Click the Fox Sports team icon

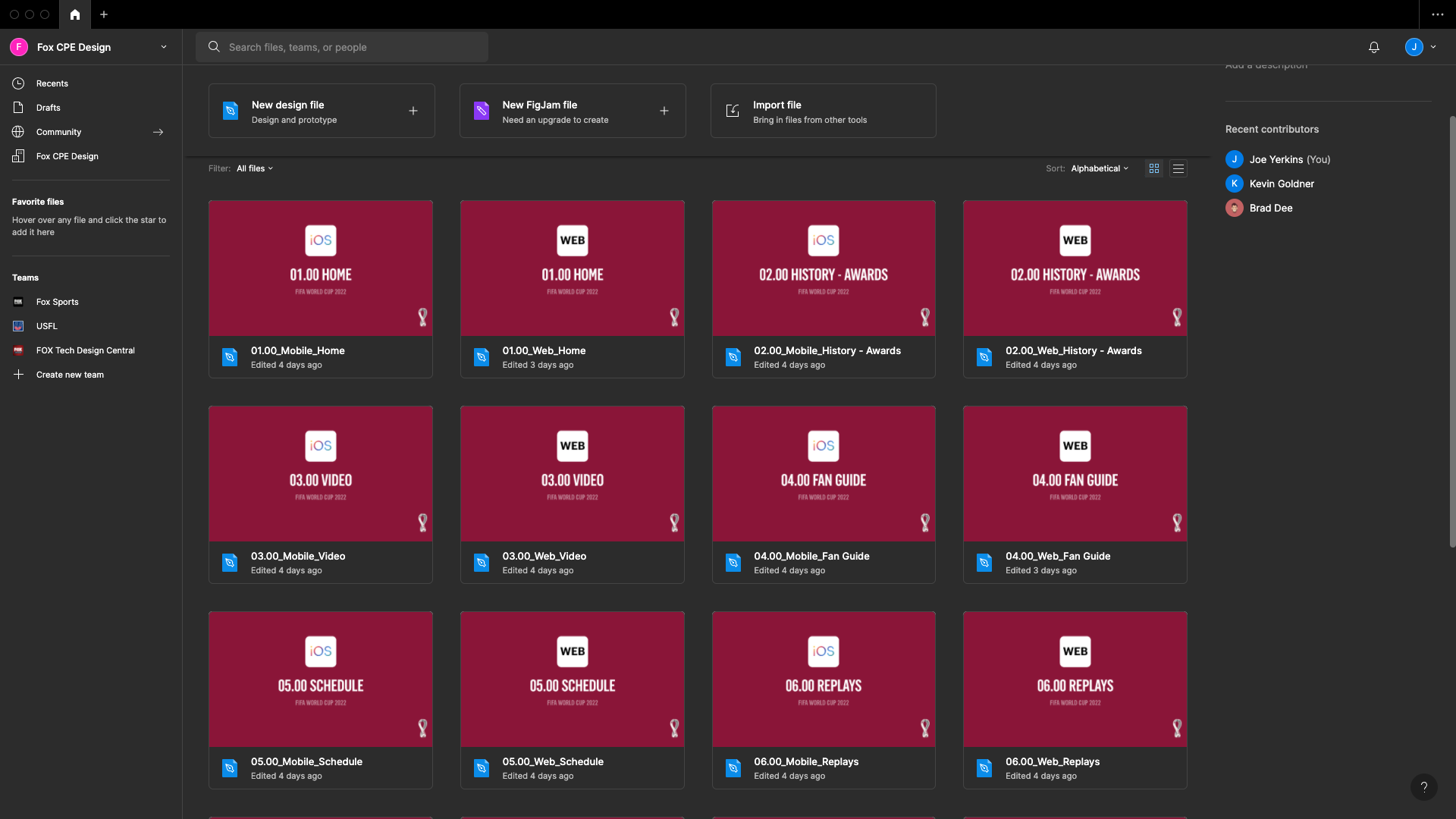[18, 302]
